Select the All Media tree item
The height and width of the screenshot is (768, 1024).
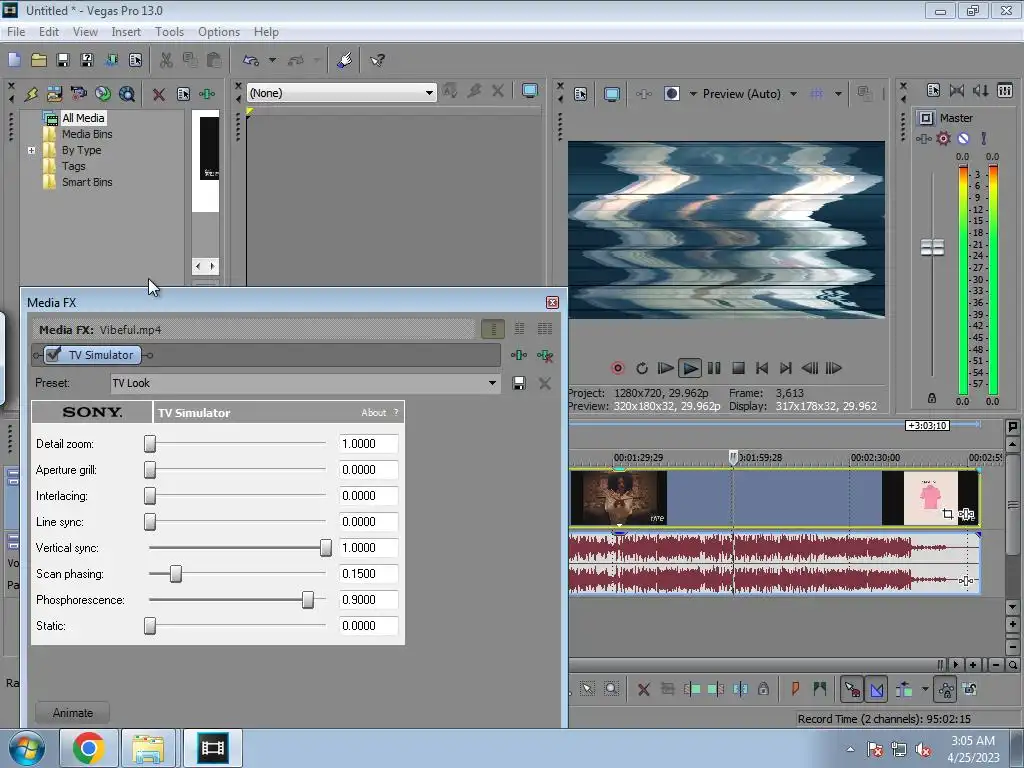83,118
